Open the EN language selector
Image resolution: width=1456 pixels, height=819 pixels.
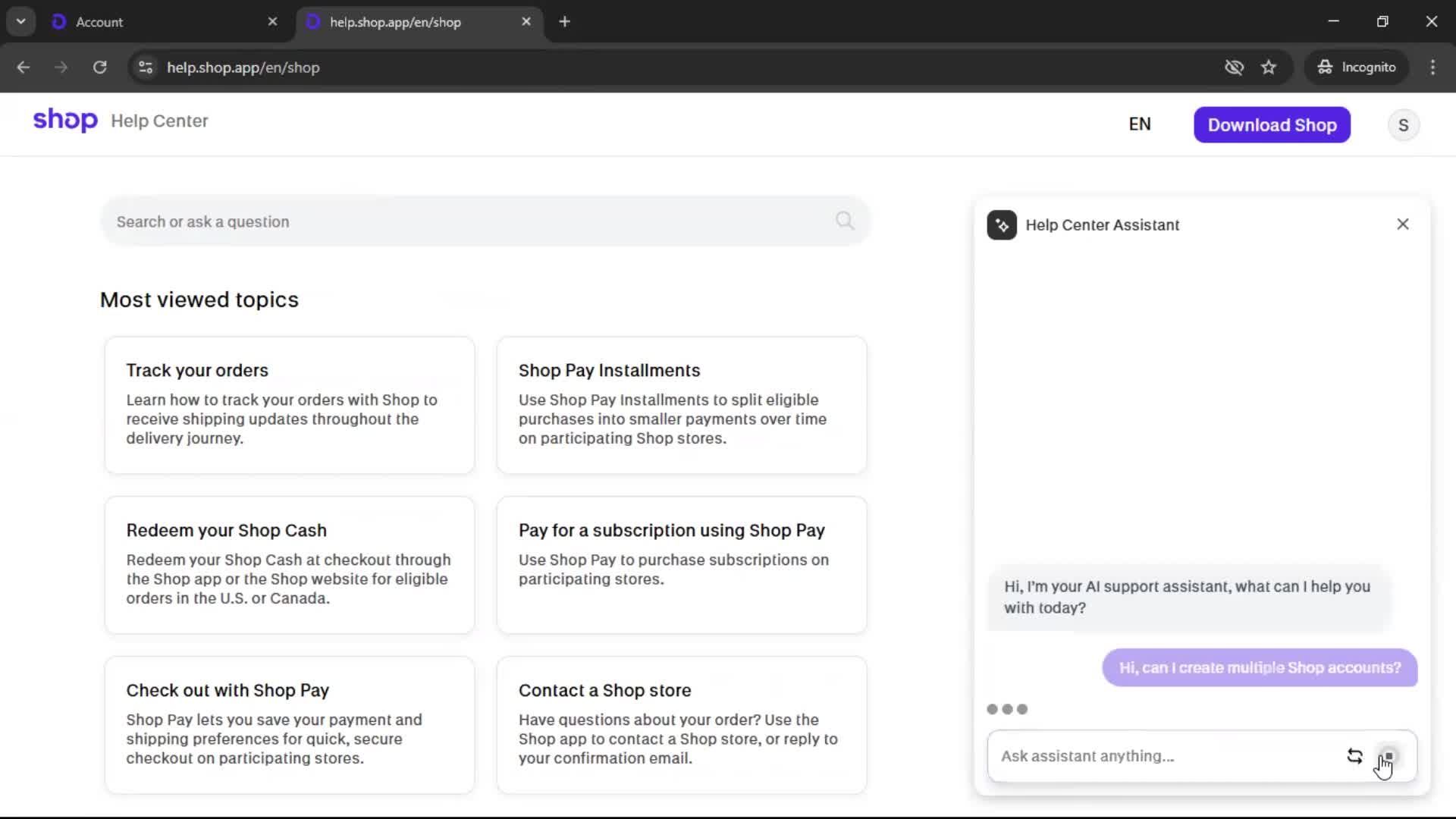pos(1139,124)
